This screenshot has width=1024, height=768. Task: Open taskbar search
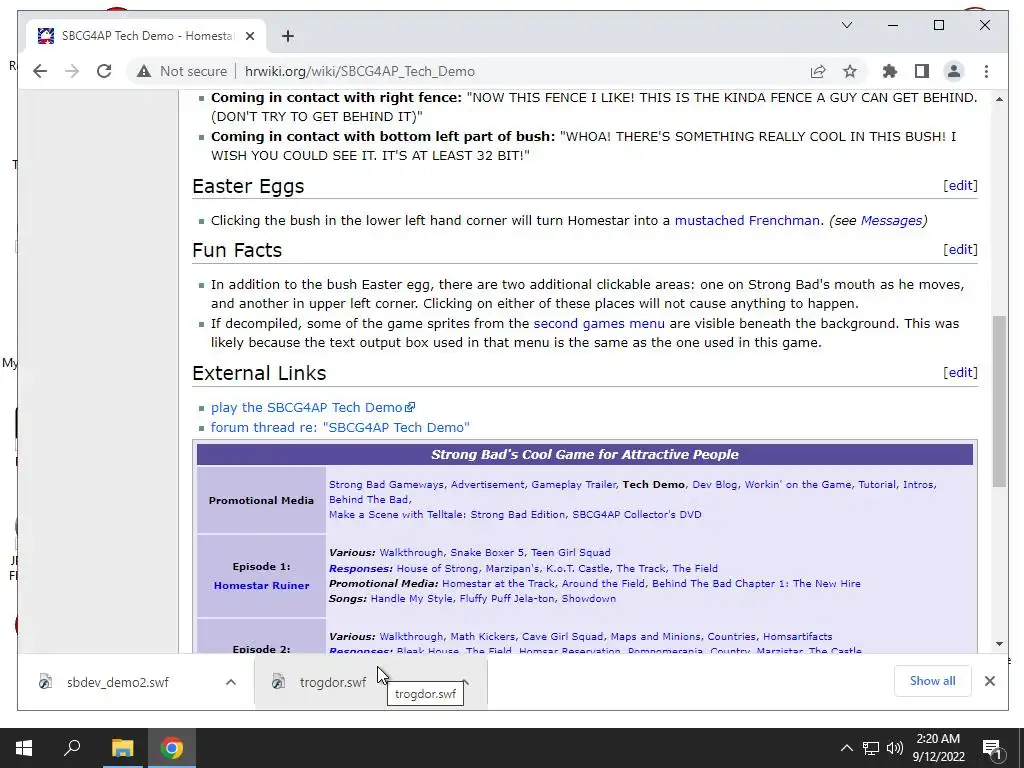click(x=72, y=748)
